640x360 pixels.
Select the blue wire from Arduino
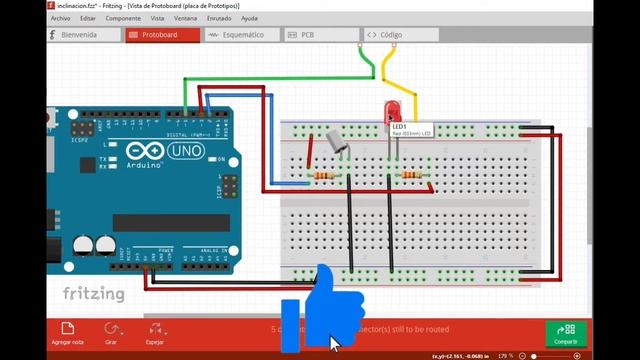pyautogui.click(x=271, y=139)
